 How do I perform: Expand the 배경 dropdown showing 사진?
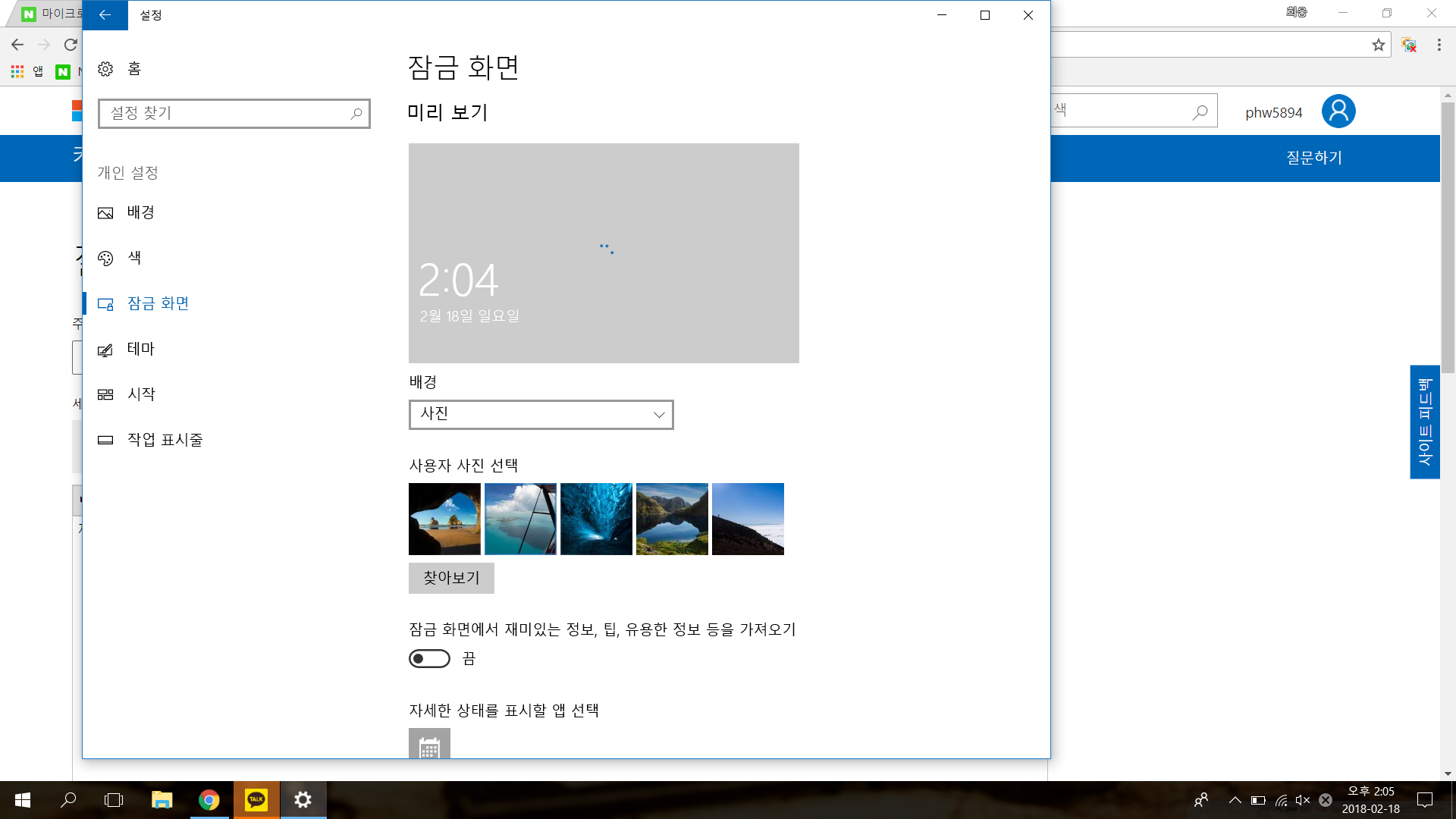click(541, 414)
